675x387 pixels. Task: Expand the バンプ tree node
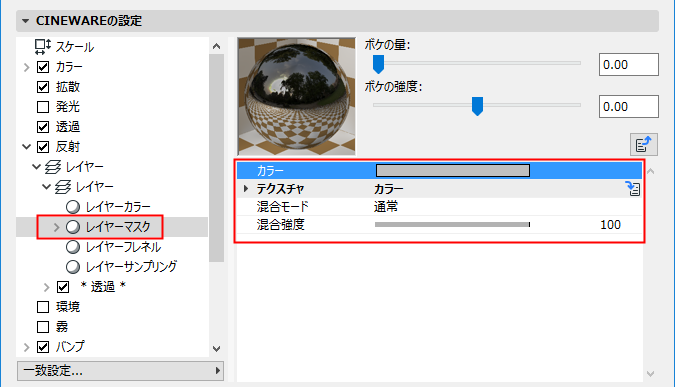point(27,347)
